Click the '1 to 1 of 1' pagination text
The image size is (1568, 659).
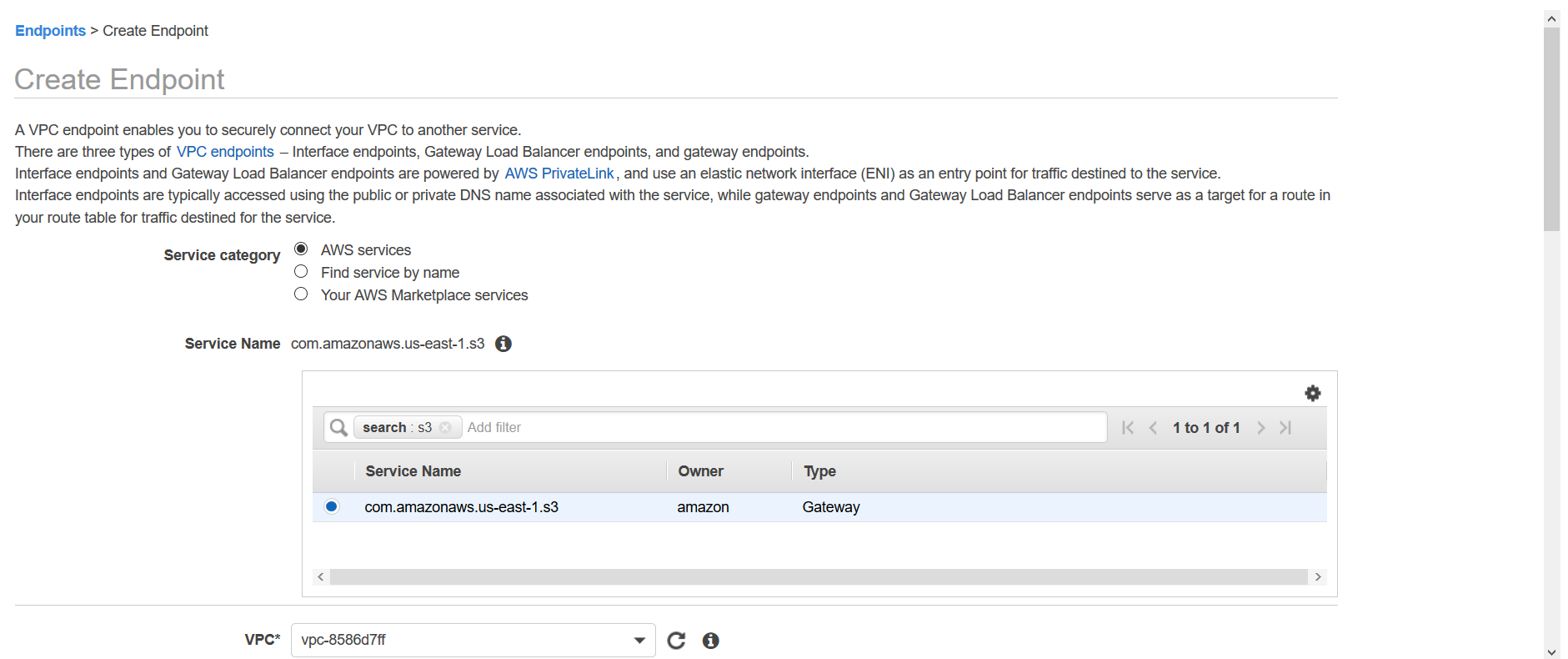click(x=1206, y=428)
